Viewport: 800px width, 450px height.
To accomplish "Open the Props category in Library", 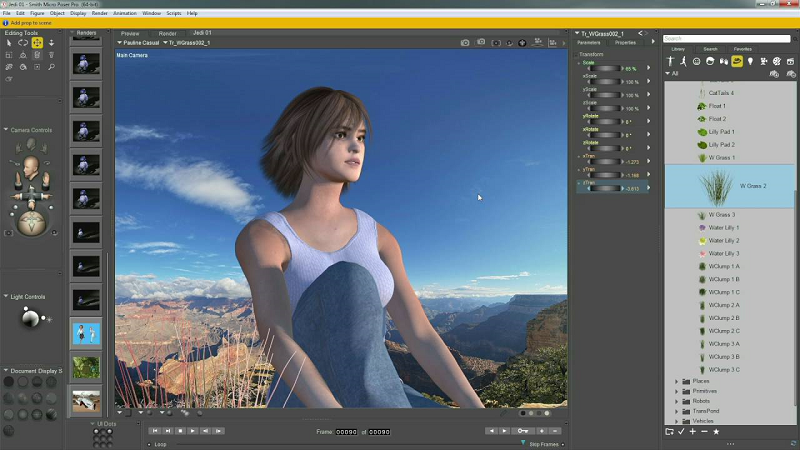I will (x=737, y=61).
